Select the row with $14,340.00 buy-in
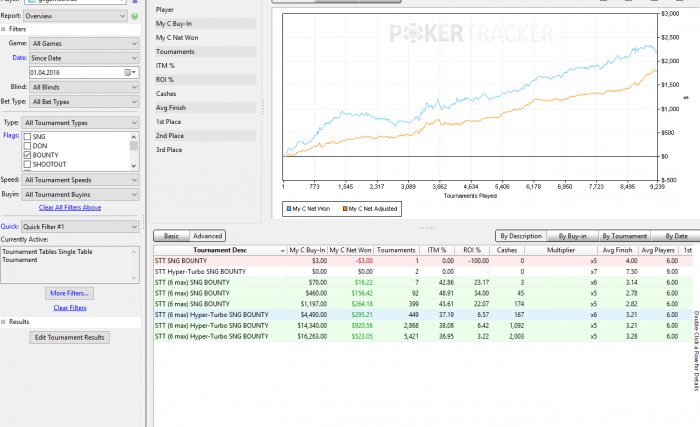Screen dimensions: 700x427 click(x=423, y=326)
